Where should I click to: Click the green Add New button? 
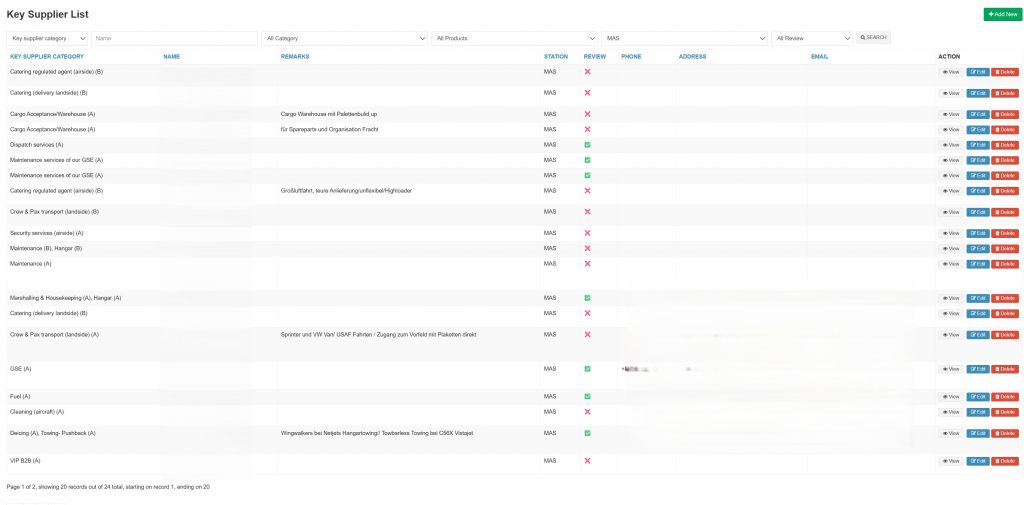1002,14
